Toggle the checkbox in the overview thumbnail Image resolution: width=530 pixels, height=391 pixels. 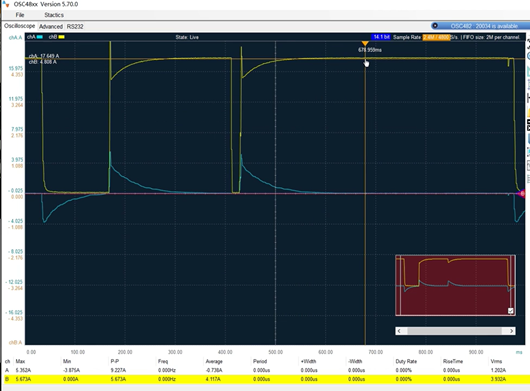(x=511, y=311)
